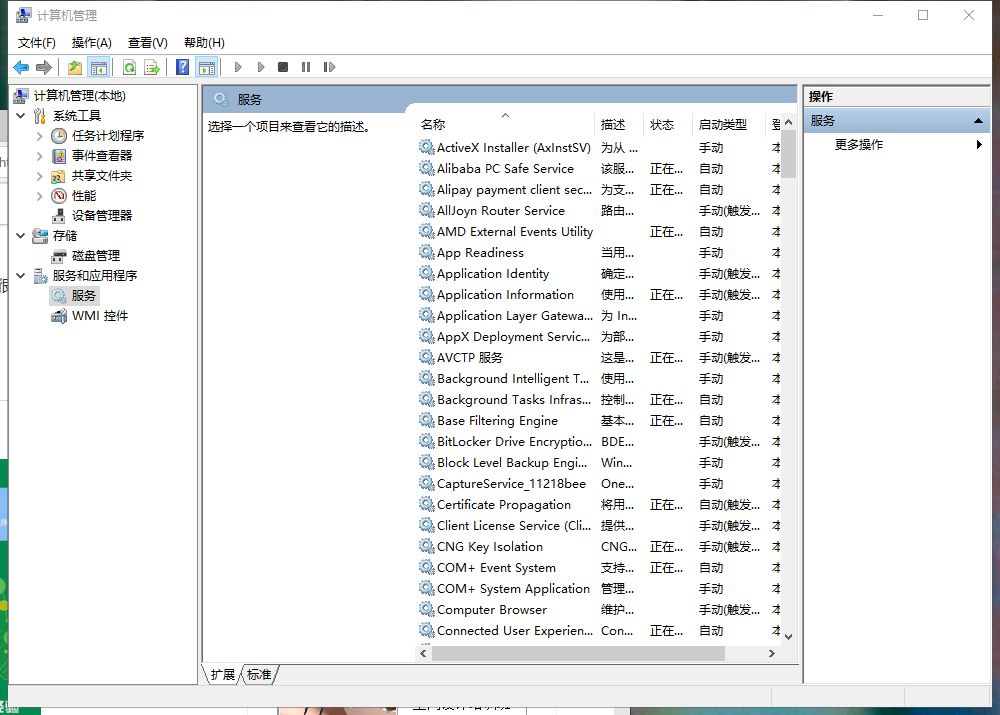The width and height of the screenshot is (1000, 715).
Task: Select the 设备管理器 tree item
Action: (101, 216)
